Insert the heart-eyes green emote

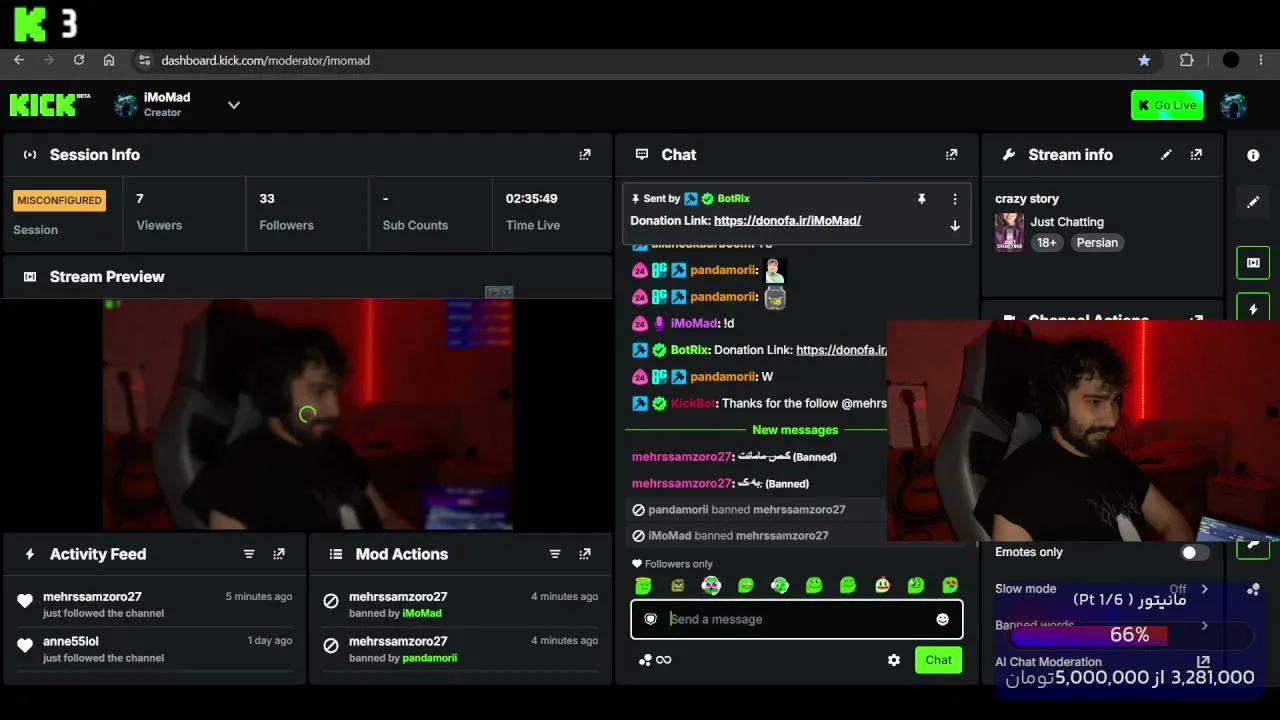[x=950, y=585]
